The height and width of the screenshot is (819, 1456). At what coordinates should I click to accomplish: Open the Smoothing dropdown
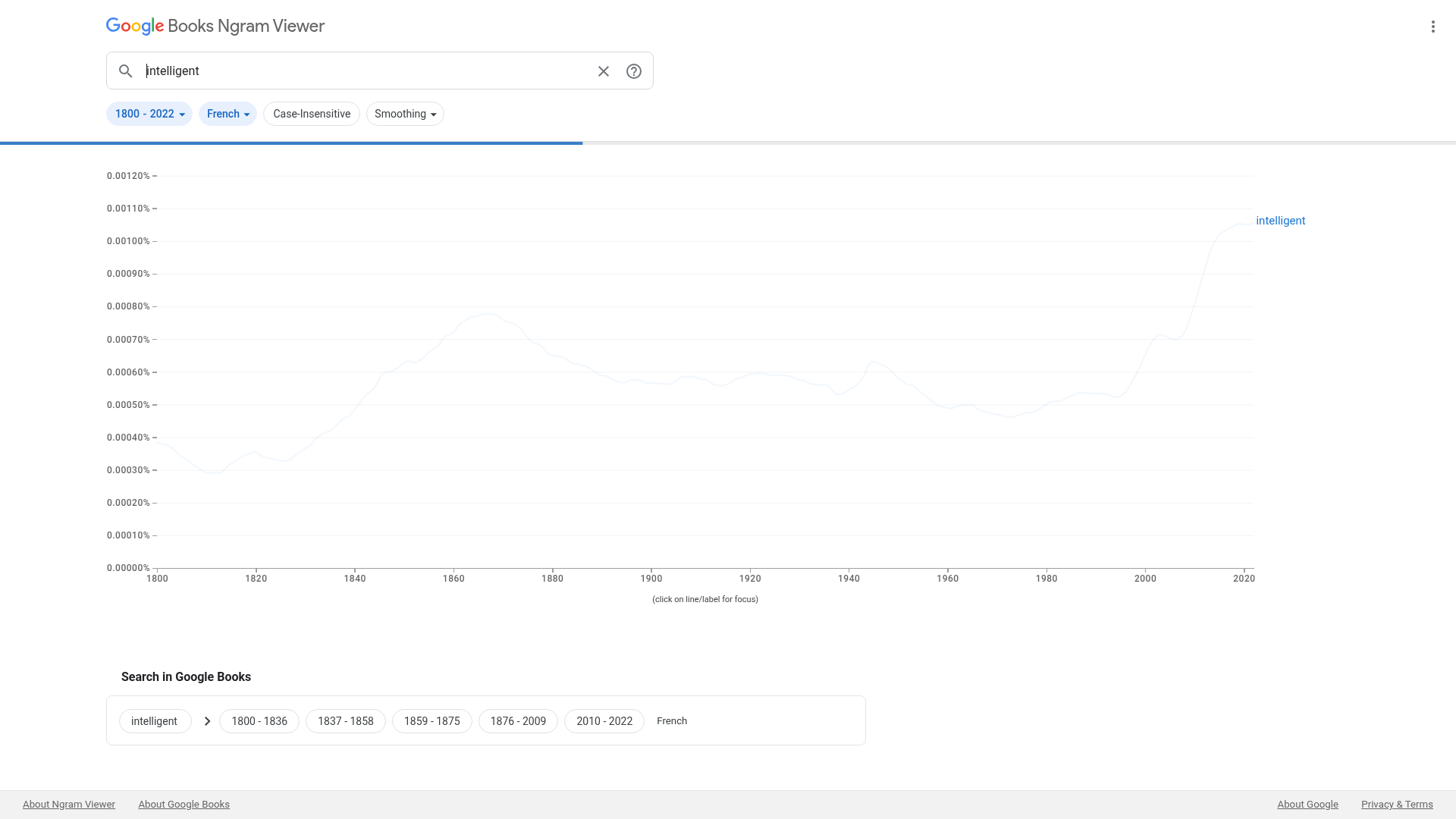tap(405, 114)
